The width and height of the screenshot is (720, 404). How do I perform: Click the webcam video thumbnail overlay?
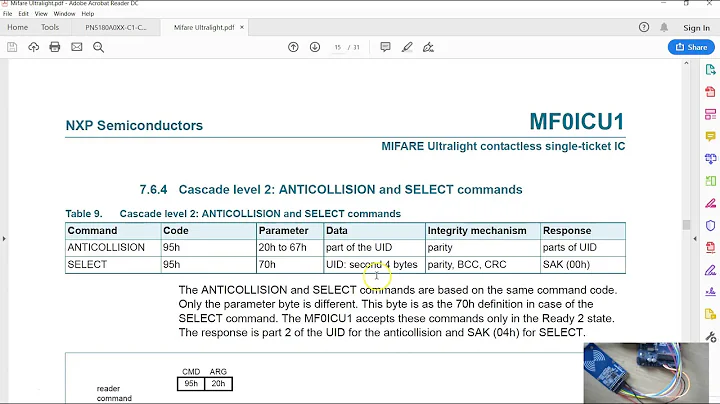(x=646, y=373)
